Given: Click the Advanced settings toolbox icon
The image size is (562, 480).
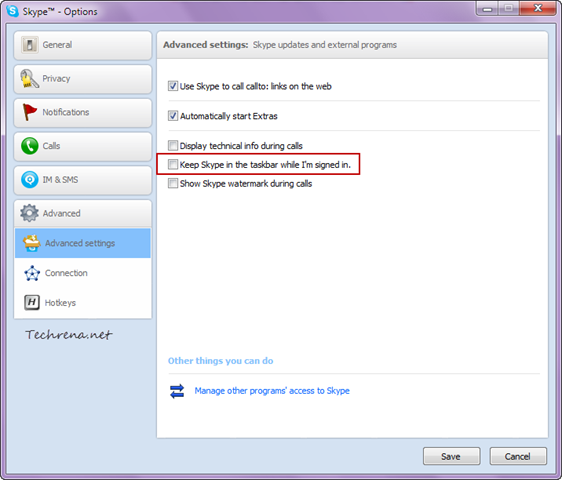Looking at the screenshot, I should 32,243.
